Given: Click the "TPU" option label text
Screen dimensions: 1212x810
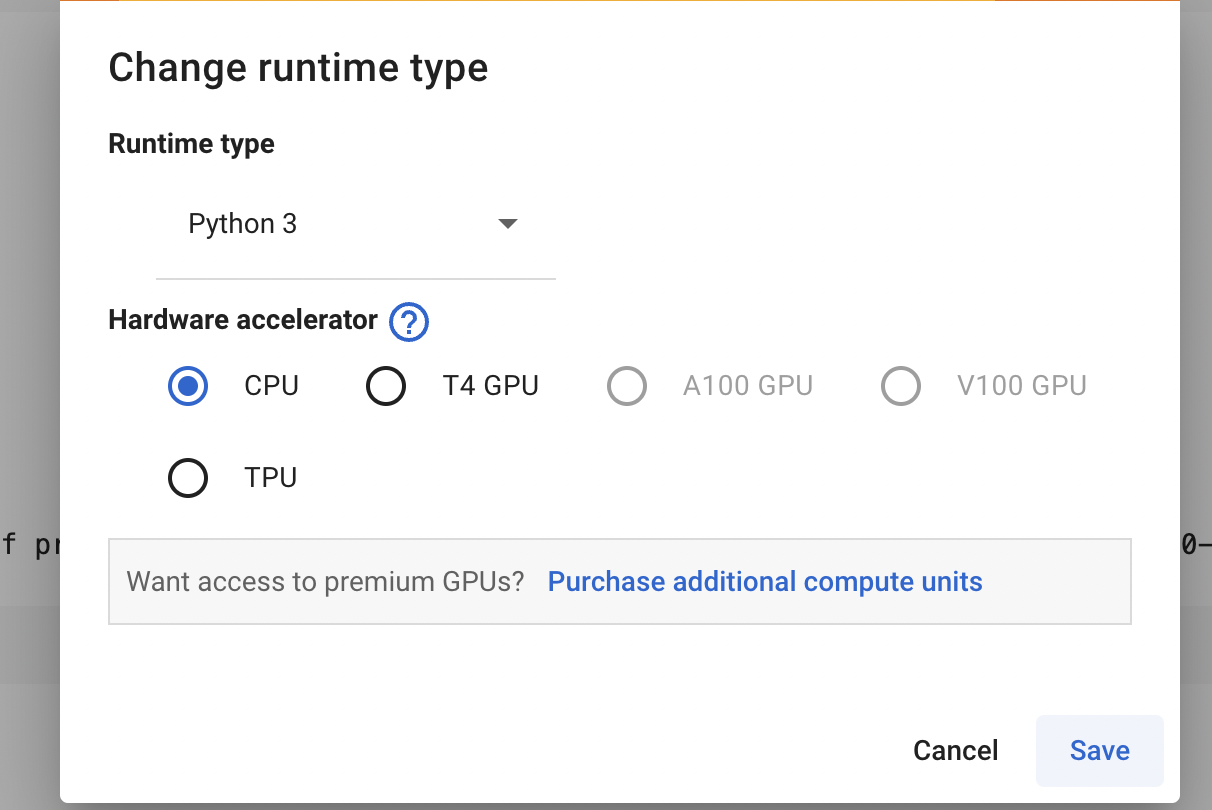Looking at the screenshot, I should 271,478.
